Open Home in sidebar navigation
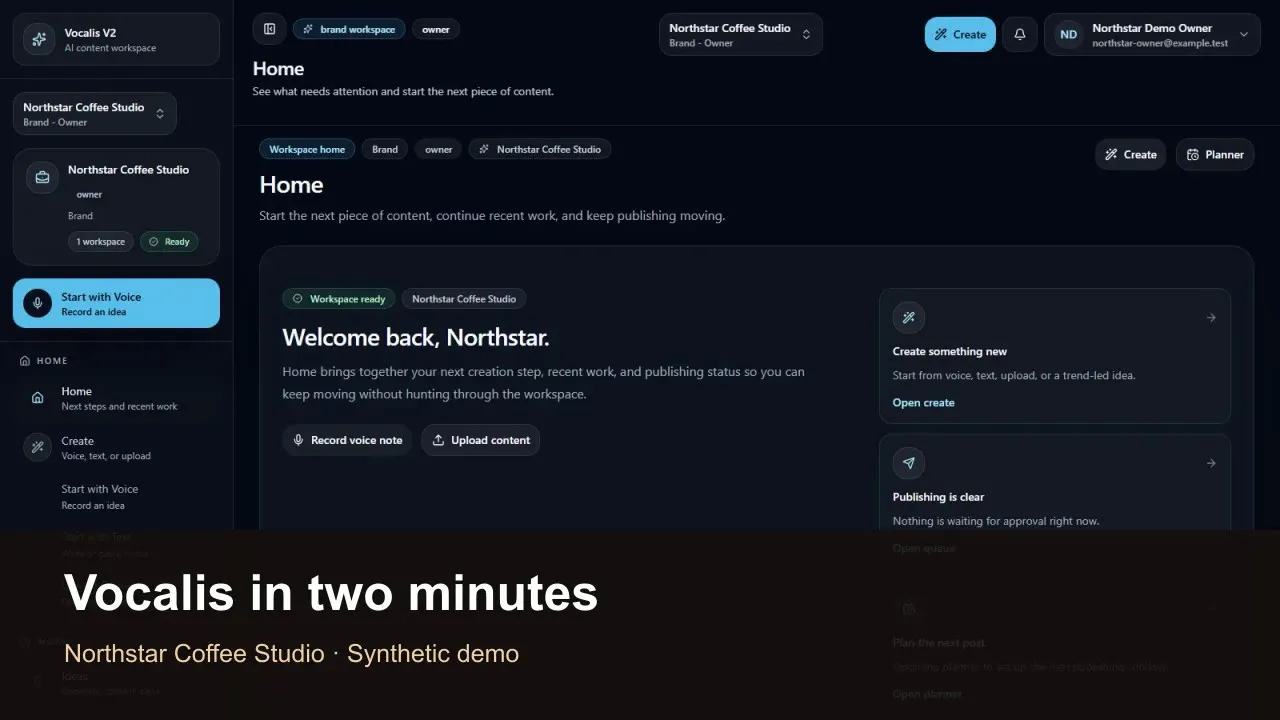 pyautogui.click(x=117, y=398)
